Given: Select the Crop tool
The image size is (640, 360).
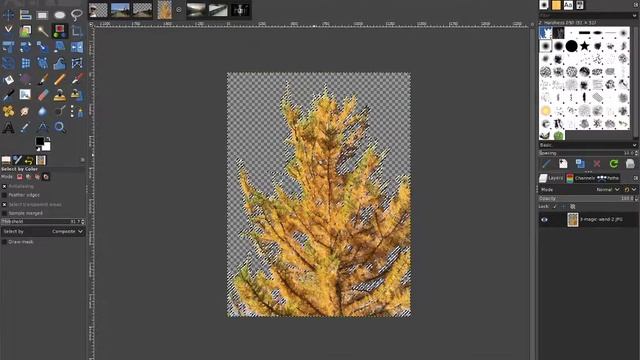Looking at the screenshot, I should pyautogui.click(x=77, y=31).
